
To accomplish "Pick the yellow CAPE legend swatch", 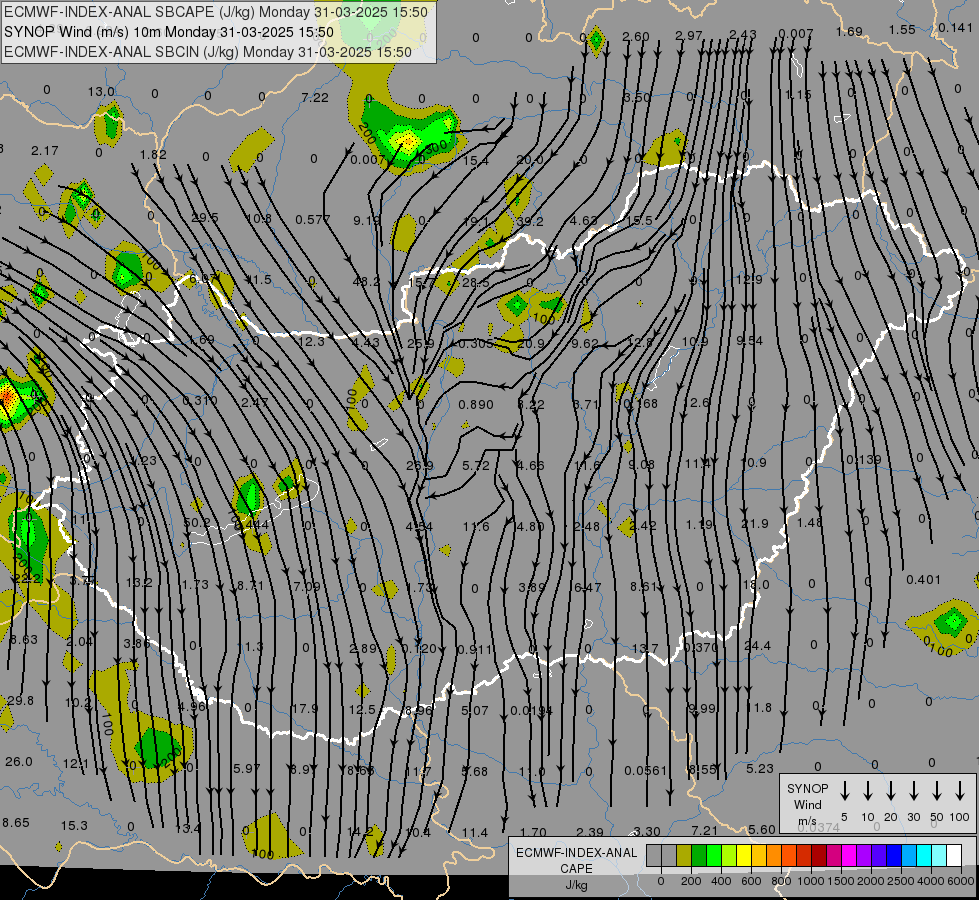I will [x=744, y=855].
